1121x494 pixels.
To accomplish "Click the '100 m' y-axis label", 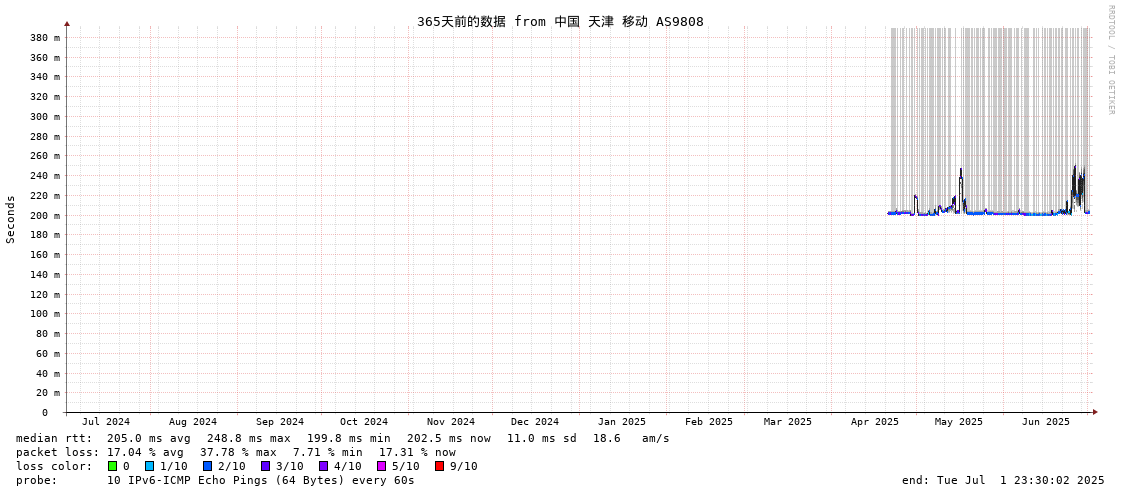I will [x=46, y=314].
